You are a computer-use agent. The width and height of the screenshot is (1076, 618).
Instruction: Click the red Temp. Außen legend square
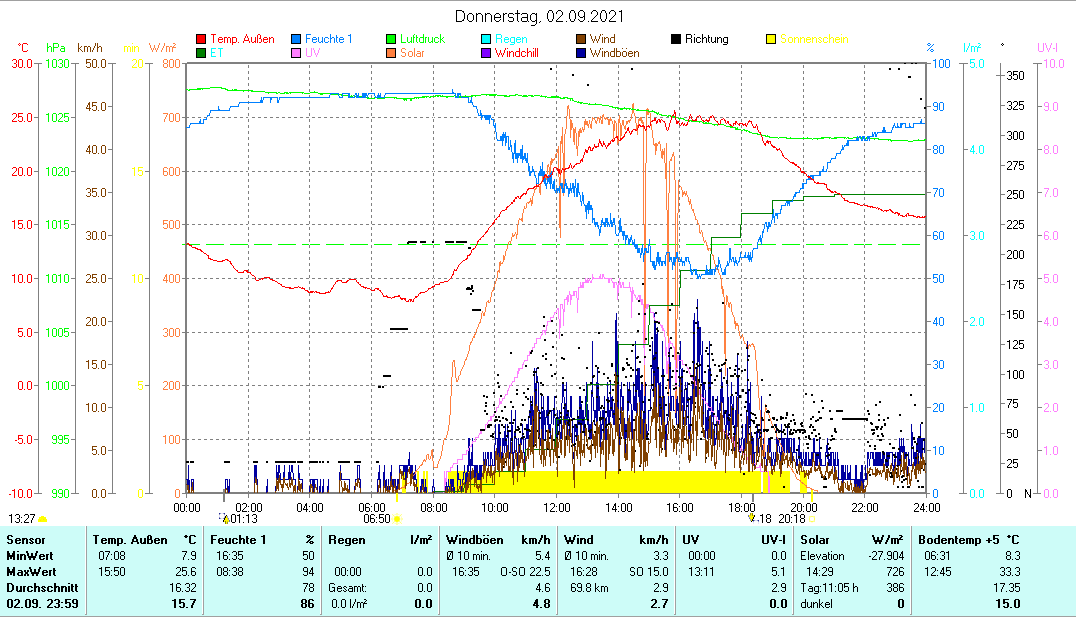point(201,39)
